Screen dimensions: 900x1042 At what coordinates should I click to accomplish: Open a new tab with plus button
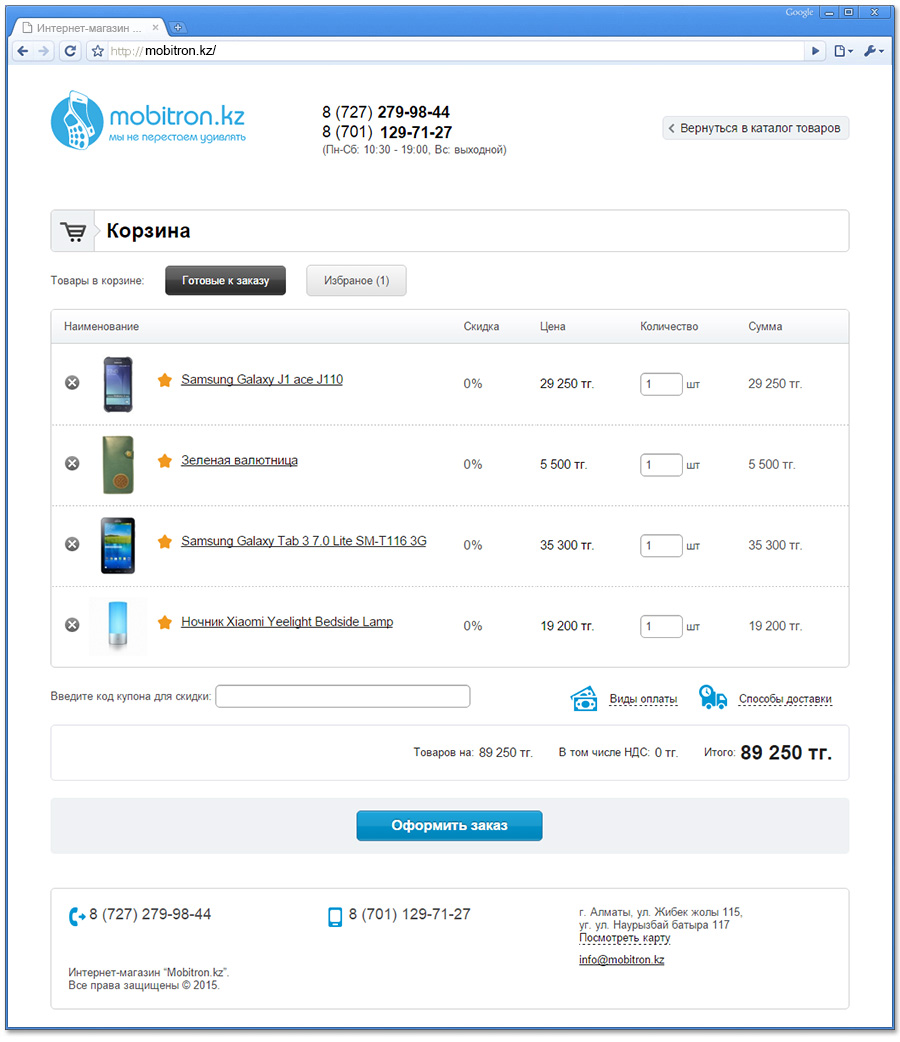(177, 27)
